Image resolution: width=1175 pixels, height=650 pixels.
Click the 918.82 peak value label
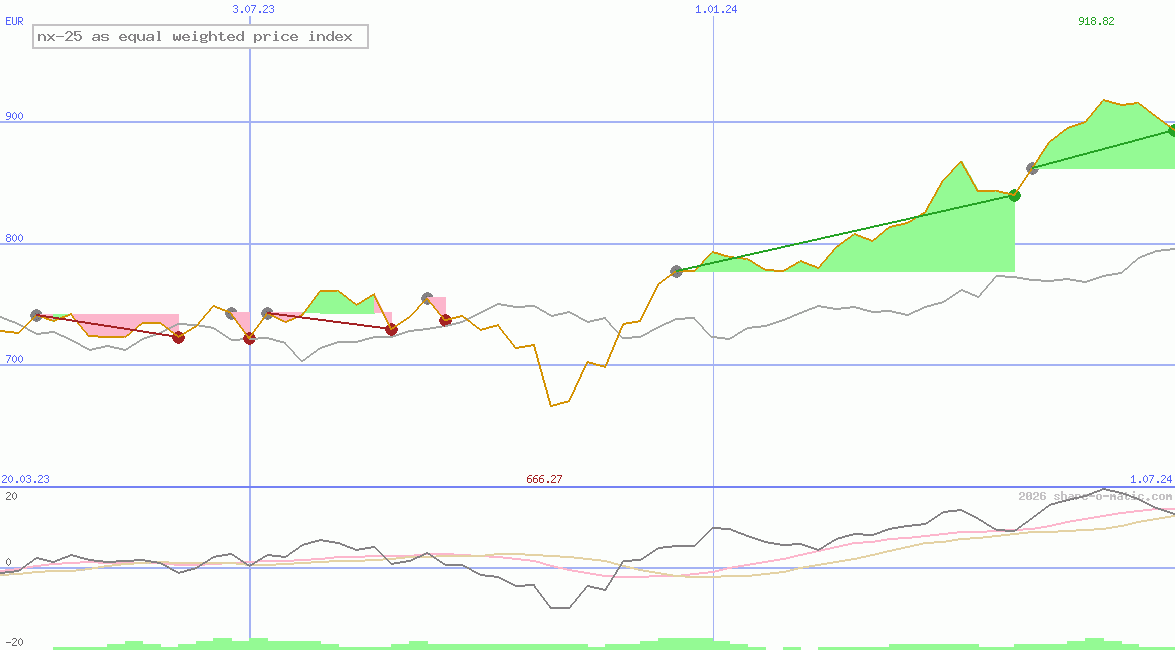pyautogui.click(x=1097, y=19)
